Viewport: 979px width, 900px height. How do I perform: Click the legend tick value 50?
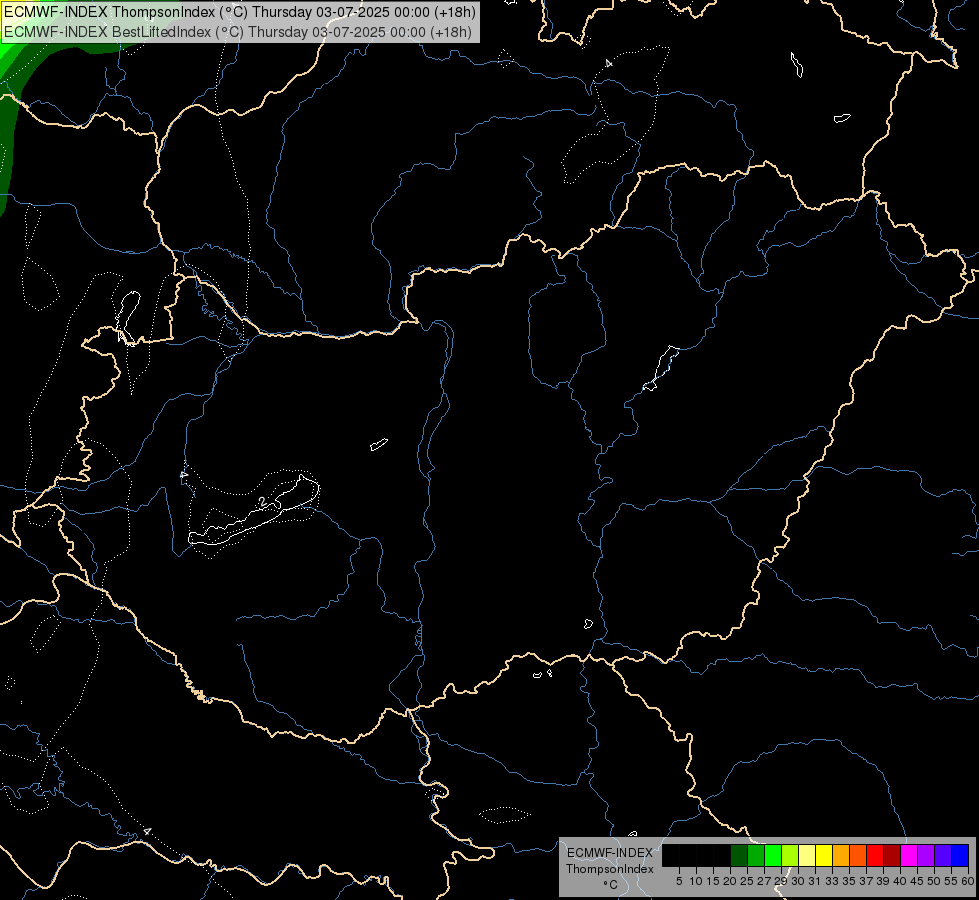pos(935,881)
